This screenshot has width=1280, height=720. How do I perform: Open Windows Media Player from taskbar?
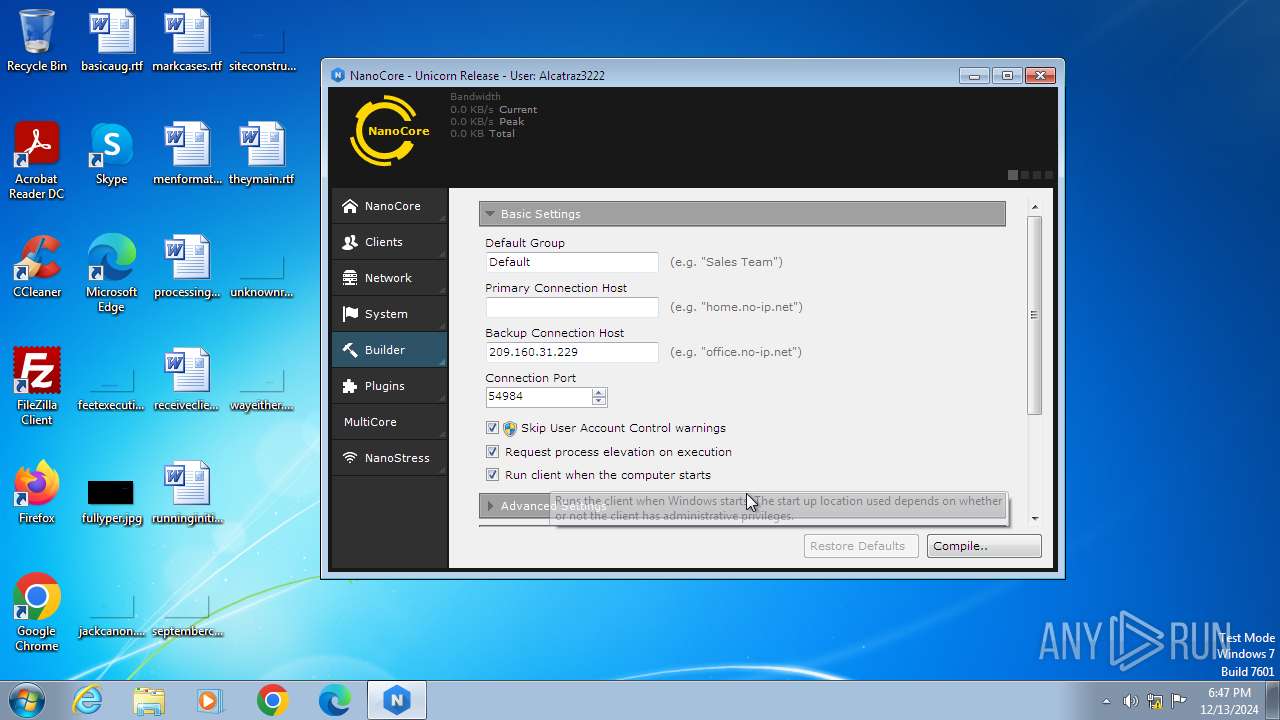210,700
